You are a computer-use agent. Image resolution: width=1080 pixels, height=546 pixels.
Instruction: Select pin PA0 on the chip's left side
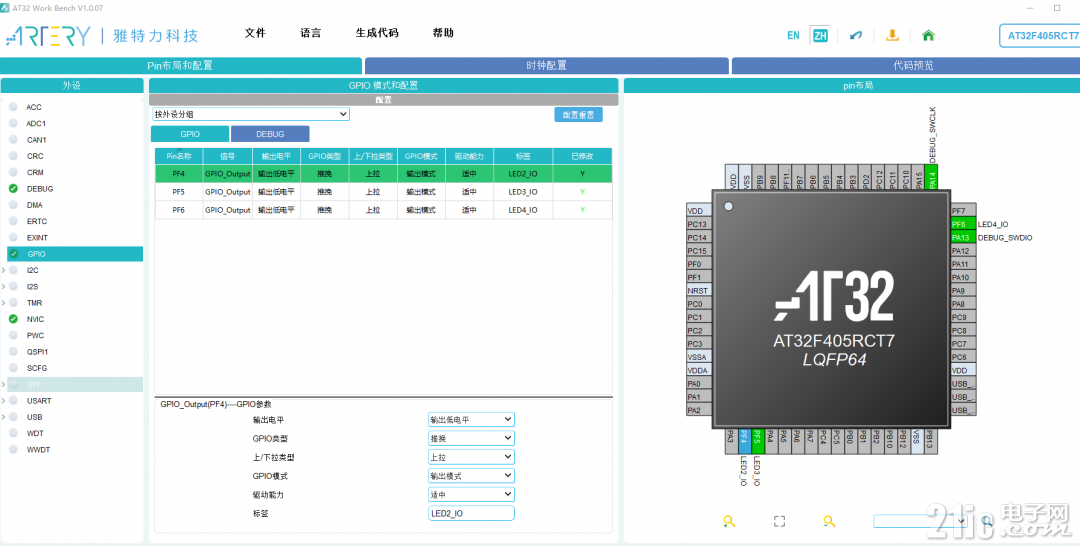coord(698,384)
